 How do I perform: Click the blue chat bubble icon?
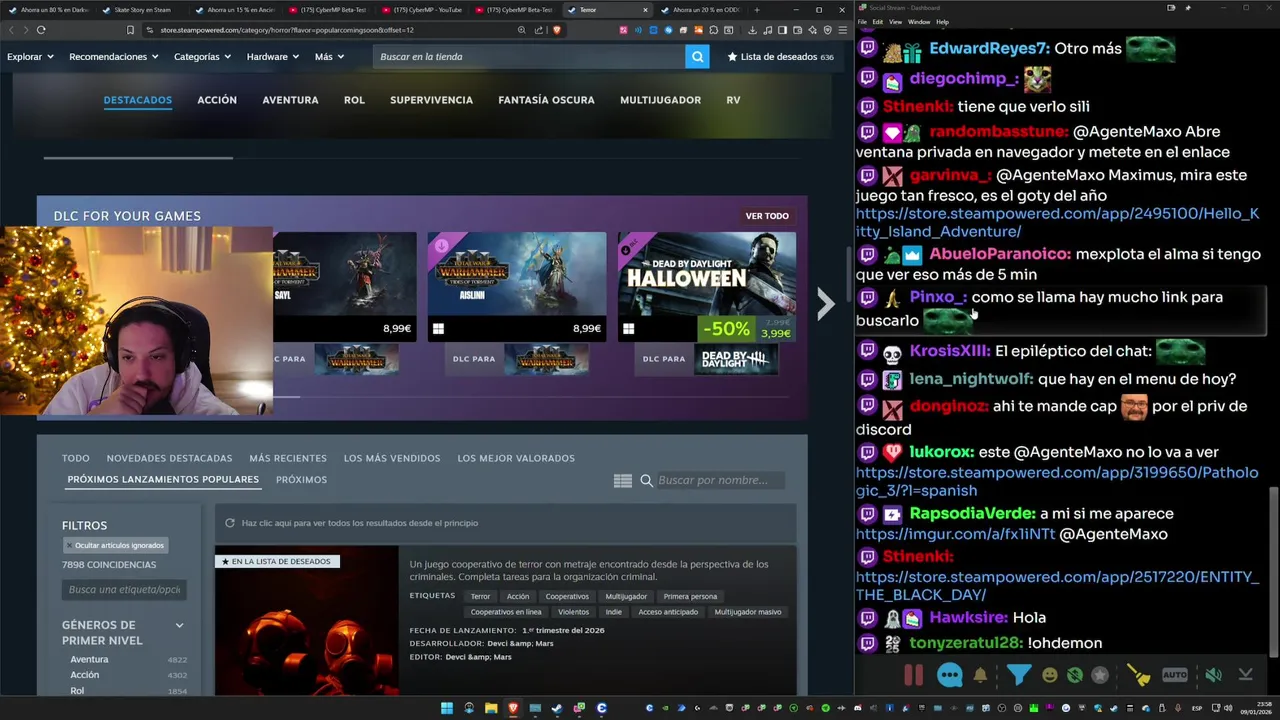click(x=949, y=675)
